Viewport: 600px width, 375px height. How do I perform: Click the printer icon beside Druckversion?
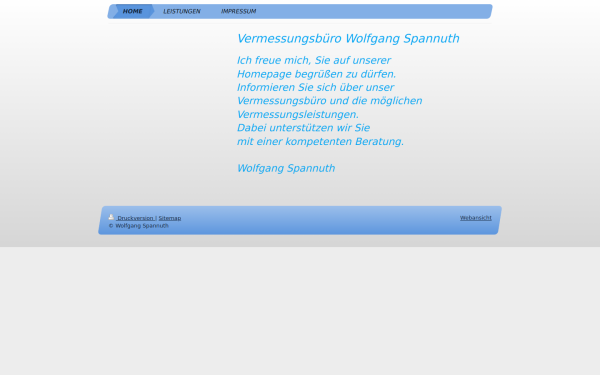click(x=111, y=217)
